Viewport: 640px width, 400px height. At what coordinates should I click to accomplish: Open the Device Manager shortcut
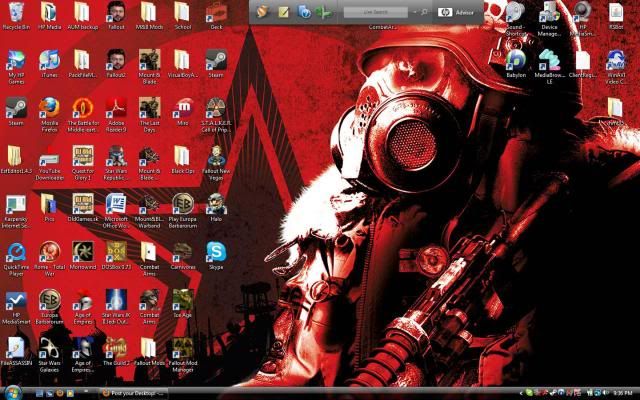click(549, 19)
